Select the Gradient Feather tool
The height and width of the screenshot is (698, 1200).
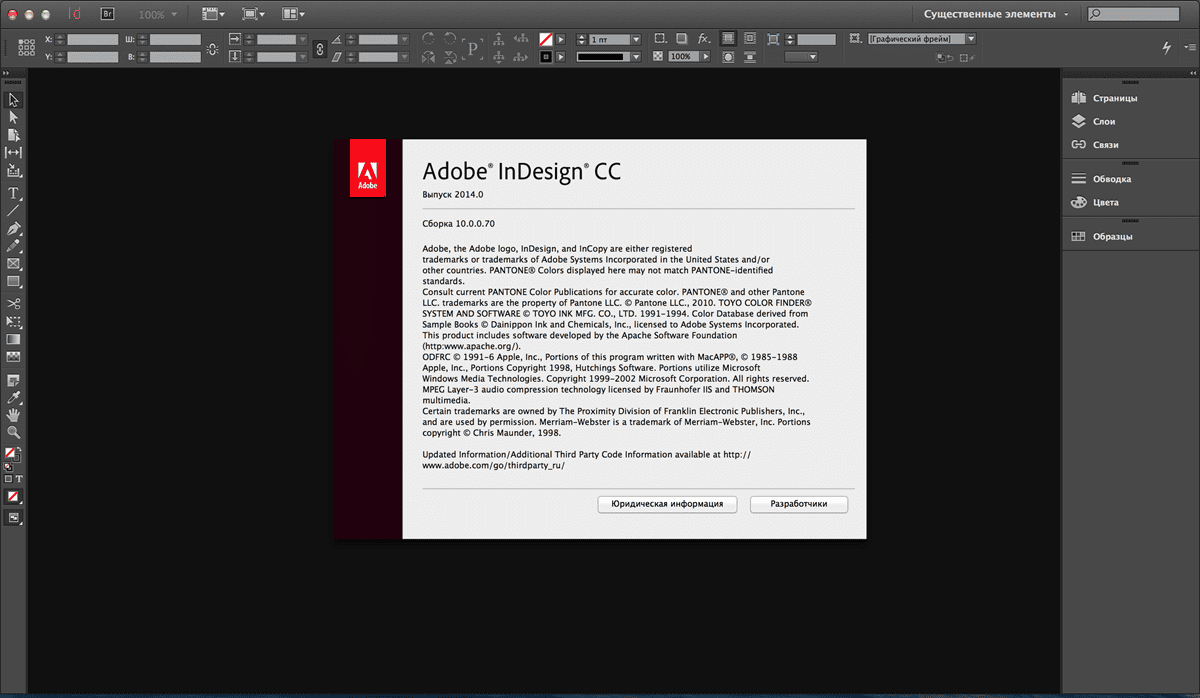tap(14, 356)
